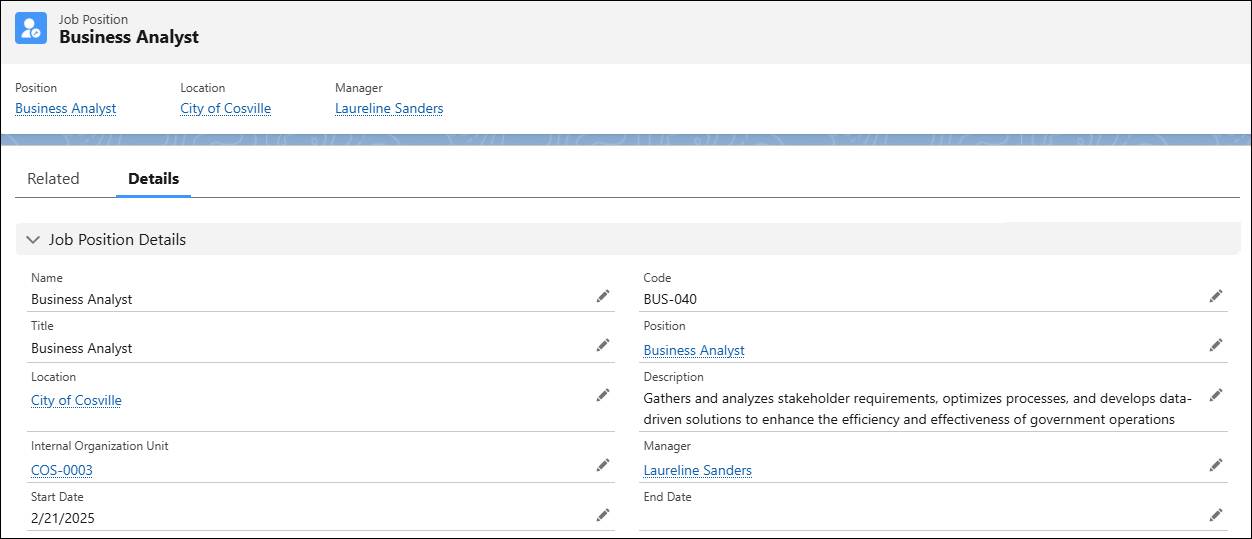Edit the Location field pencil icon
This screenshot has height=539, width=1252.
[x=603, y=395]
